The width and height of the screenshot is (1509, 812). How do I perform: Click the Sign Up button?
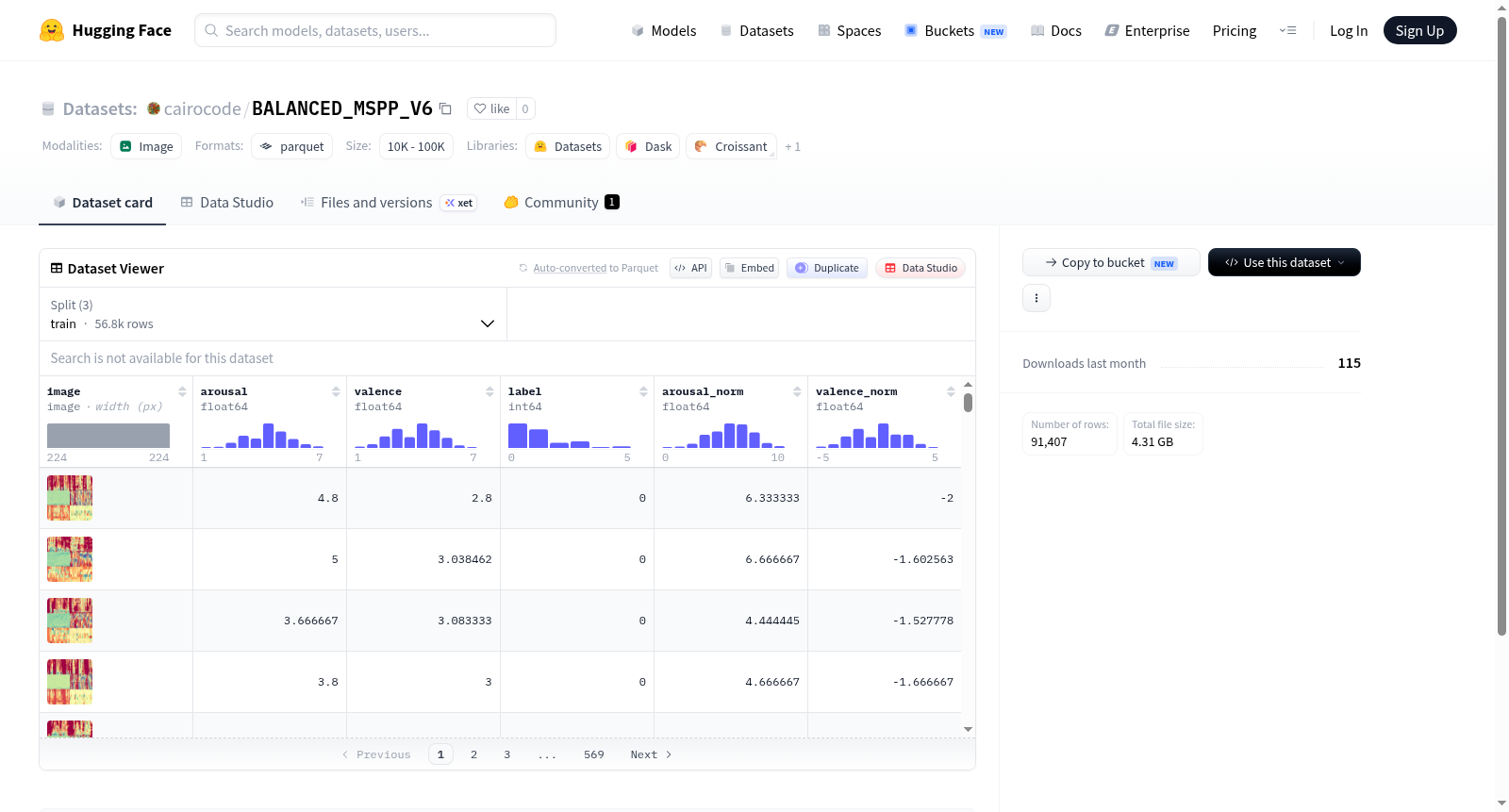[1419, 30]
